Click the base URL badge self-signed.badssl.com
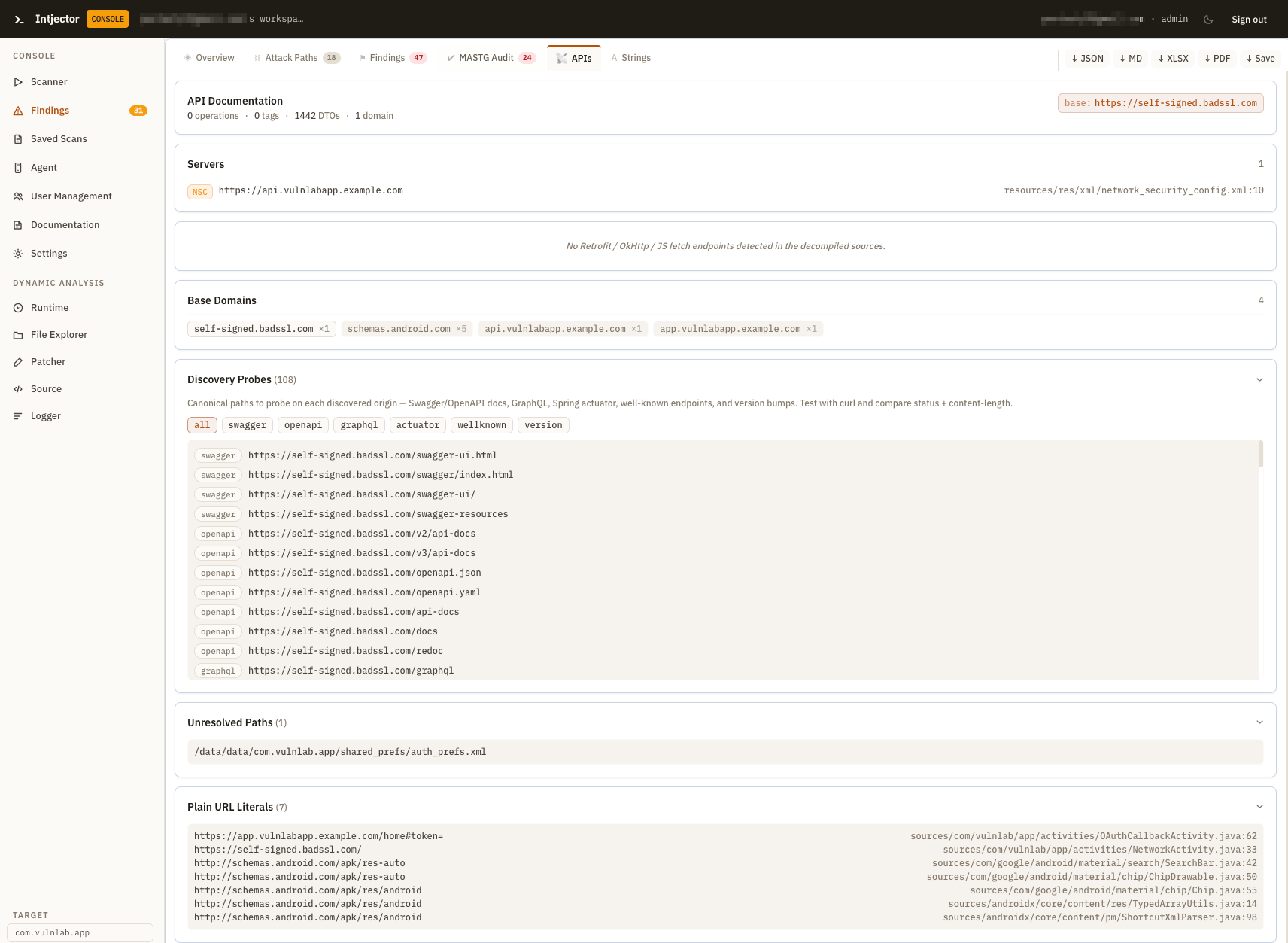The image size is (1288, 943). click(1160, 103)
